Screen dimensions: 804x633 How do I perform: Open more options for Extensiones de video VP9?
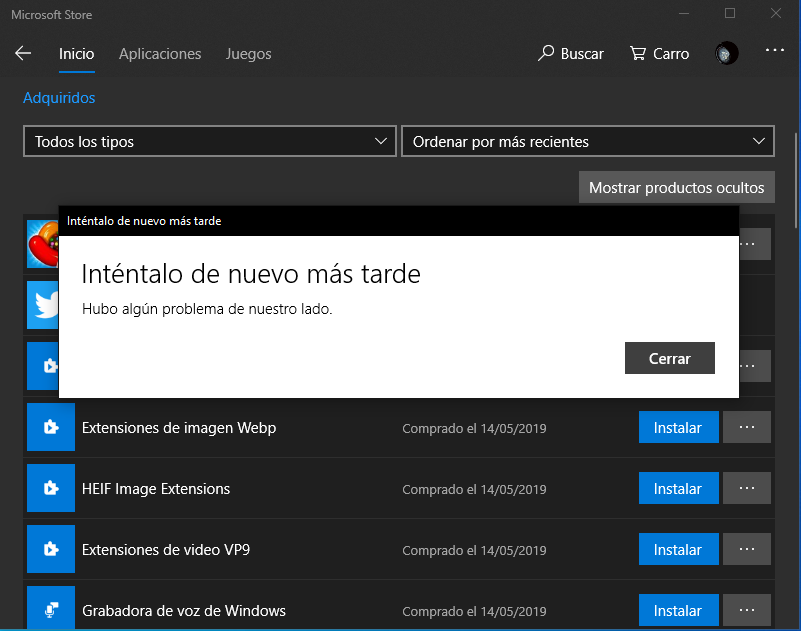point(747,549)
